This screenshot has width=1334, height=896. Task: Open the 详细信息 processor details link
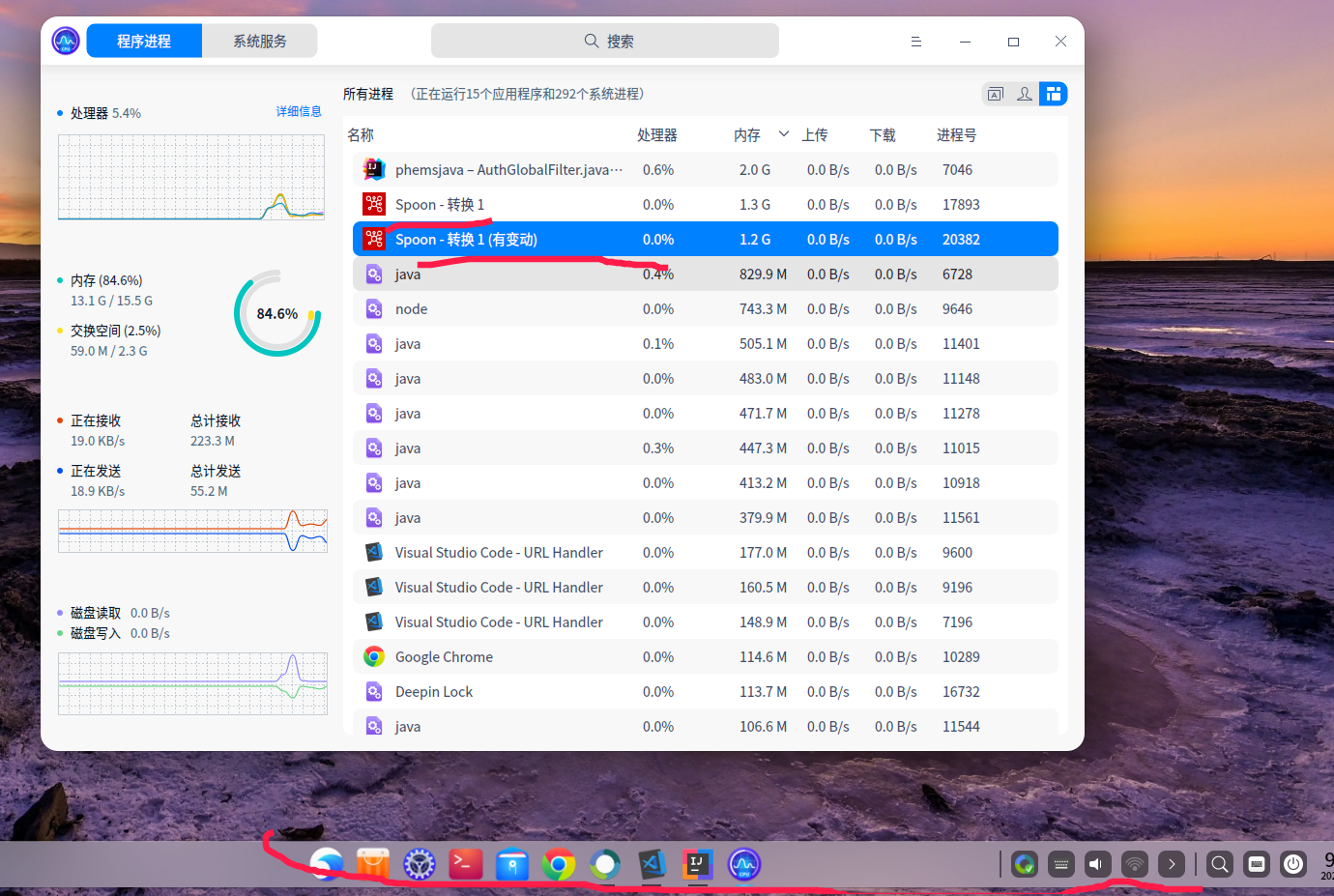coord(299,111)
